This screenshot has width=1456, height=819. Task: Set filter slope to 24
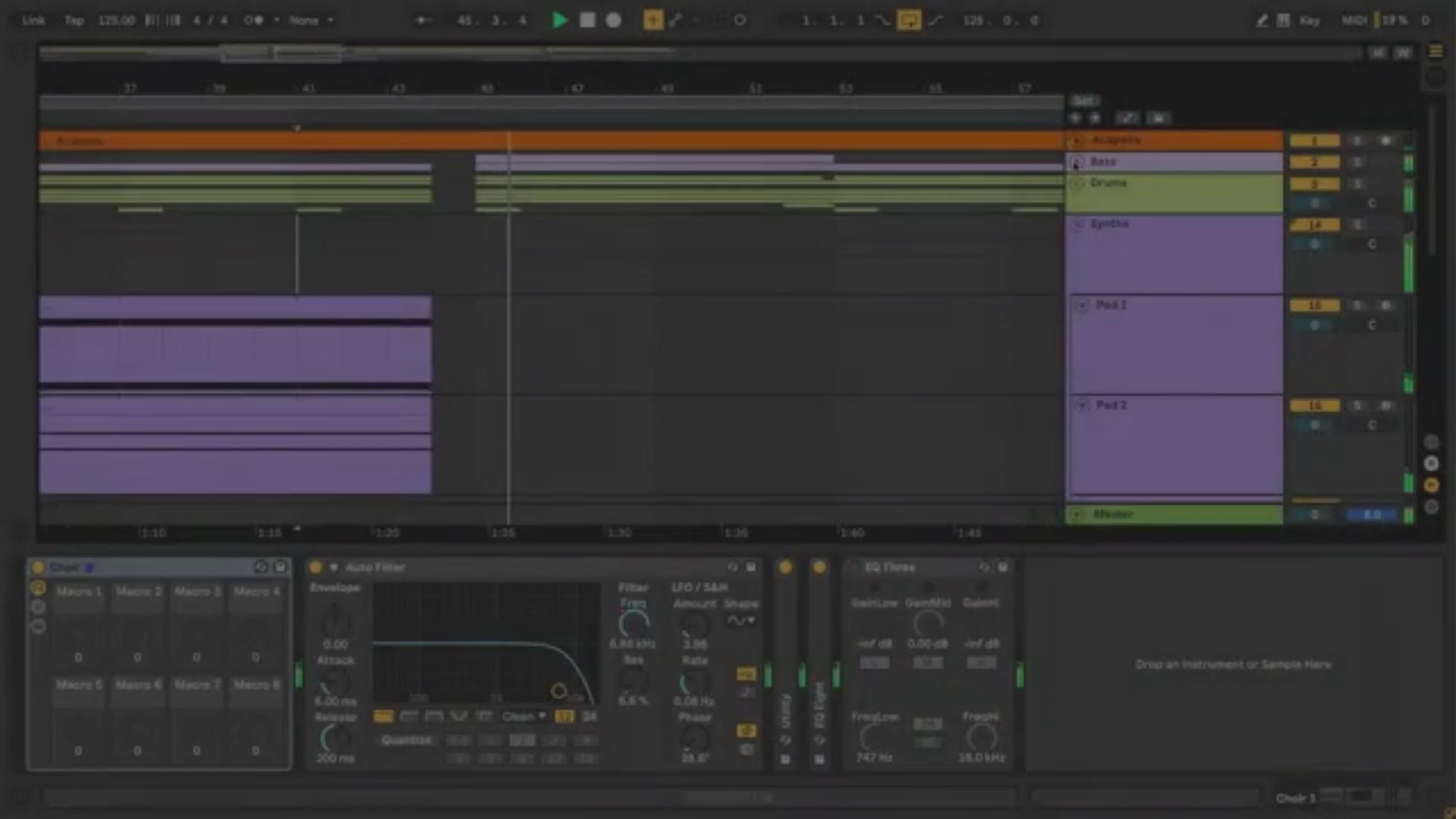pyautogui.click(x=589, y=717)
